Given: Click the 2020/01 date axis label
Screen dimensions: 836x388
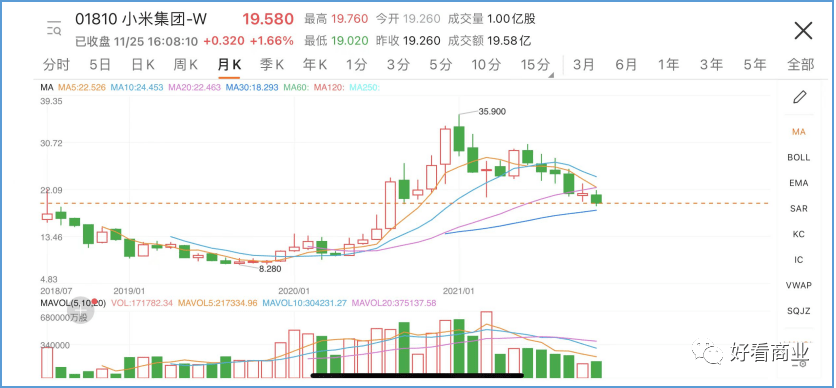Looking at the screenshot, I should 294,292.
